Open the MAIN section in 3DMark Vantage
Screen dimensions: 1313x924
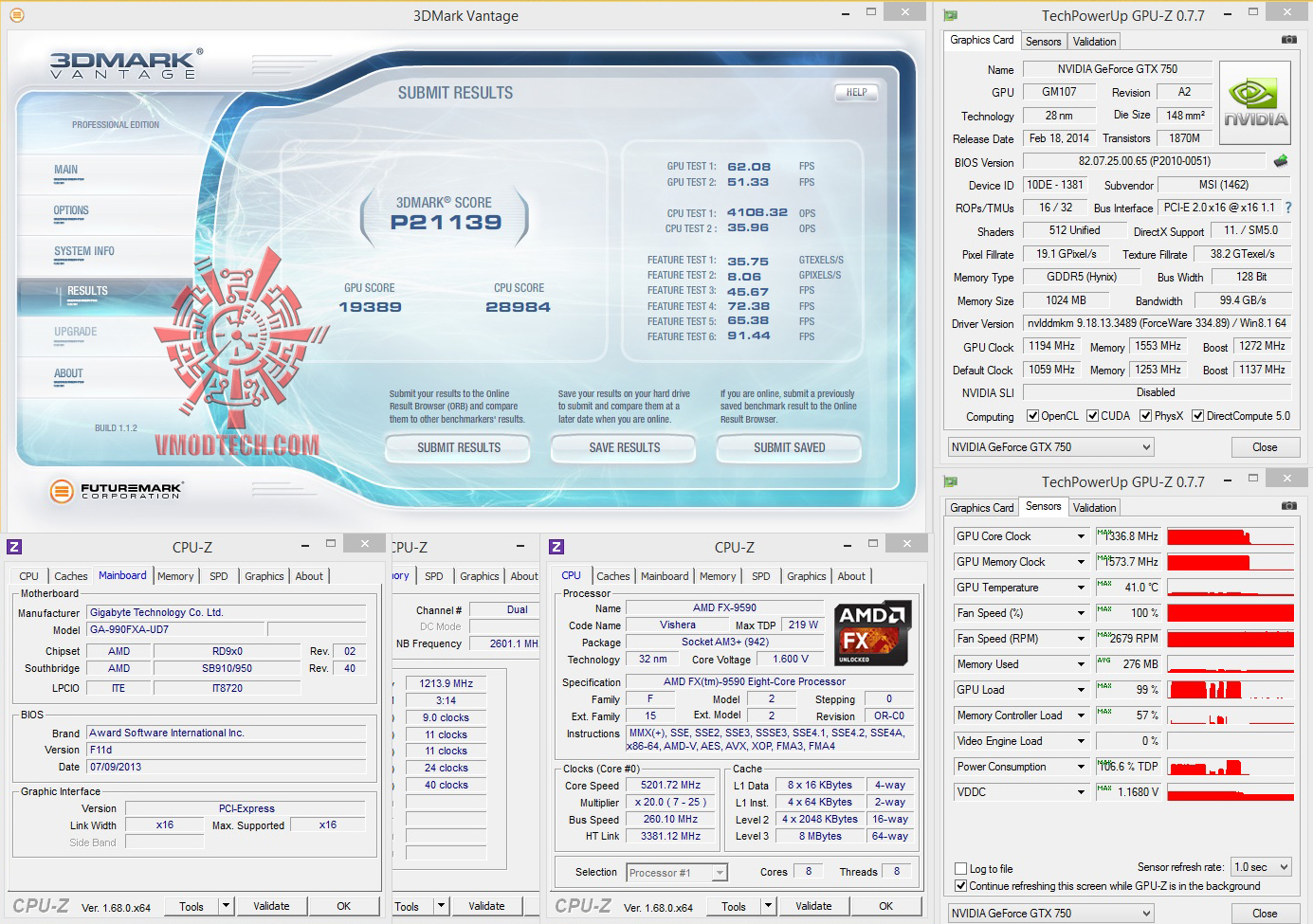[x=66, y=171]
